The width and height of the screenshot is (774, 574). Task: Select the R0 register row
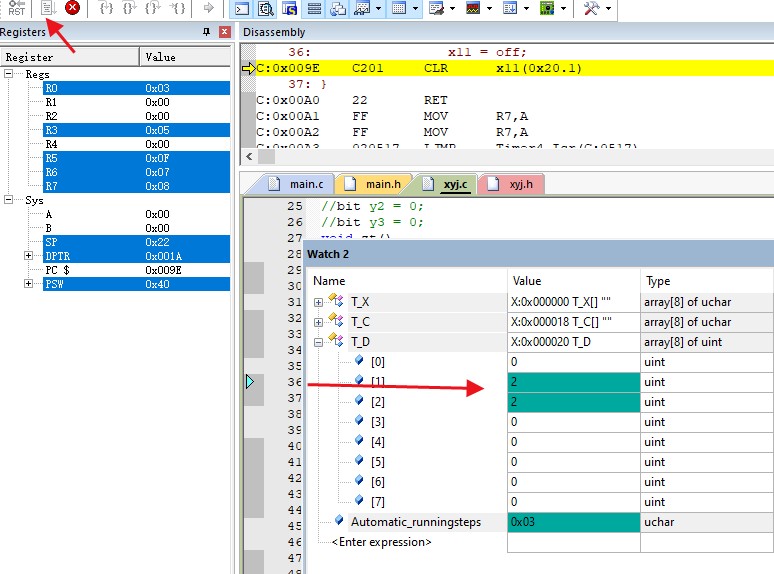click(x=136, y=88)
